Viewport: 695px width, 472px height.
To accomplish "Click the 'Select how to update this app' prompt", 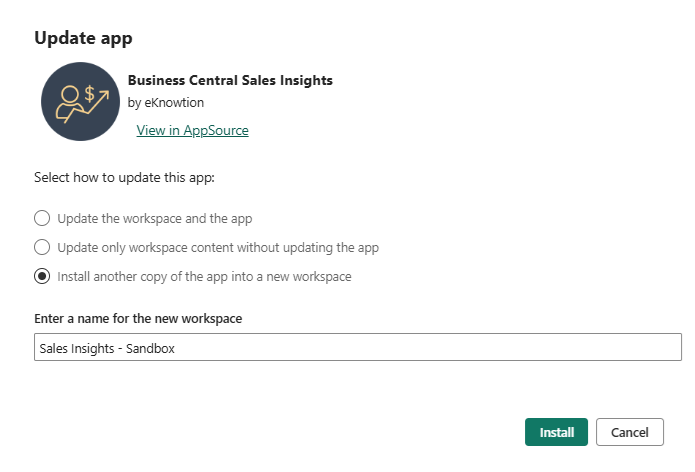I will [125, 178].
